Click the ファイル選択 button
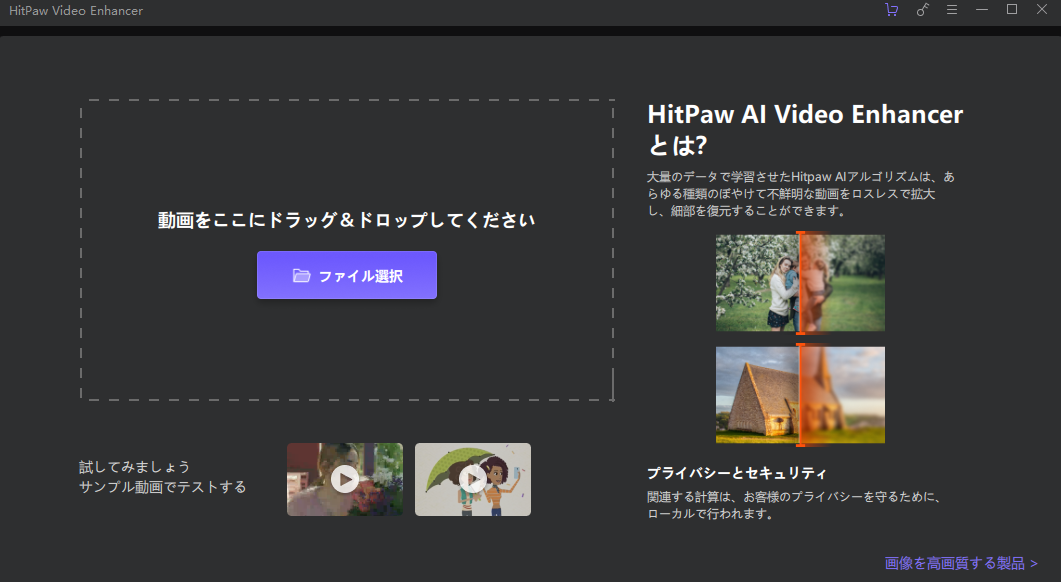Viewport: 1061px width, 582px height. point(346,275)
